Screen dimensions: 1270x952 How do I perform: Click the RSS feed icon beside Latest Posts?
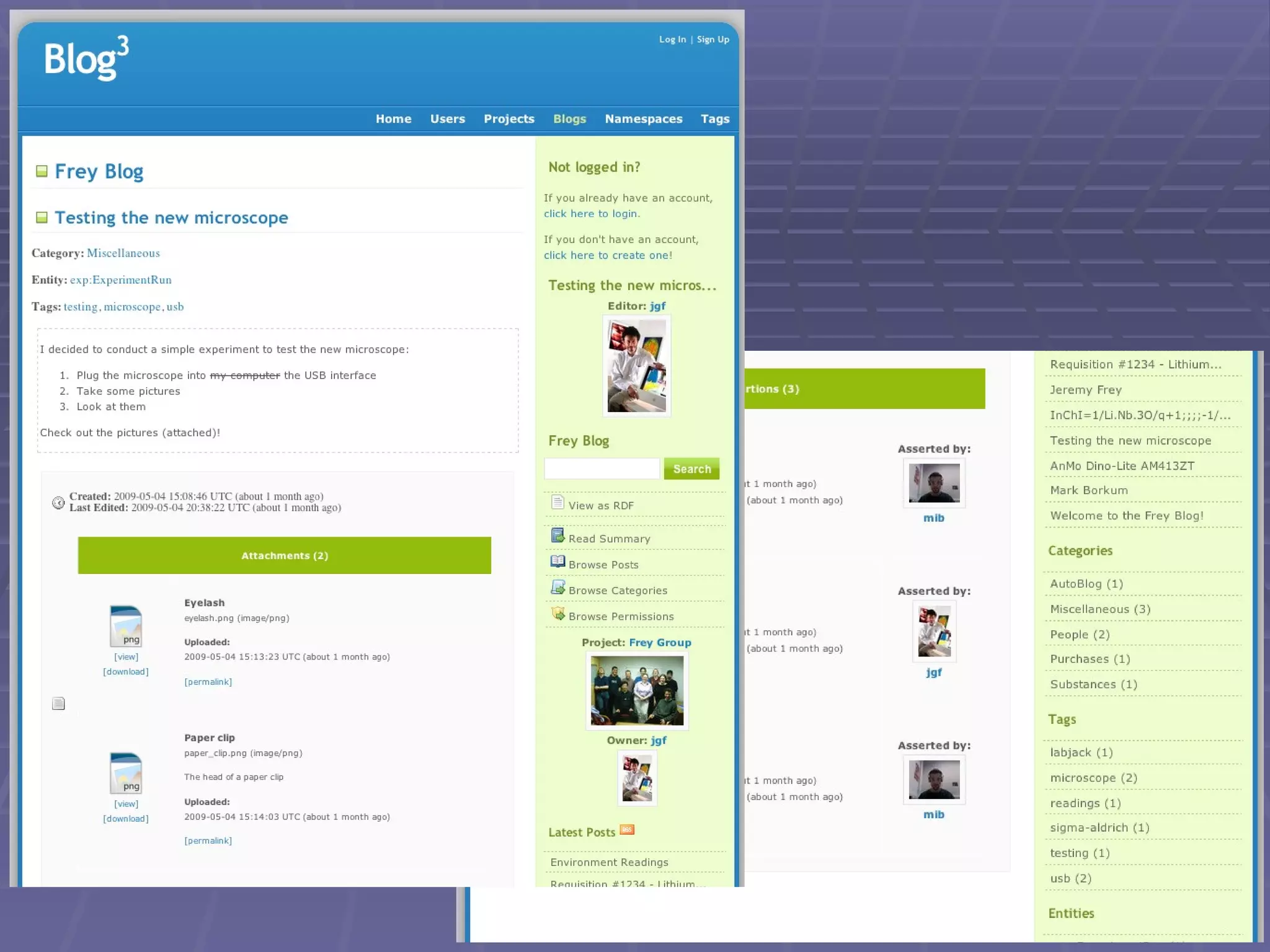[627, 830]
